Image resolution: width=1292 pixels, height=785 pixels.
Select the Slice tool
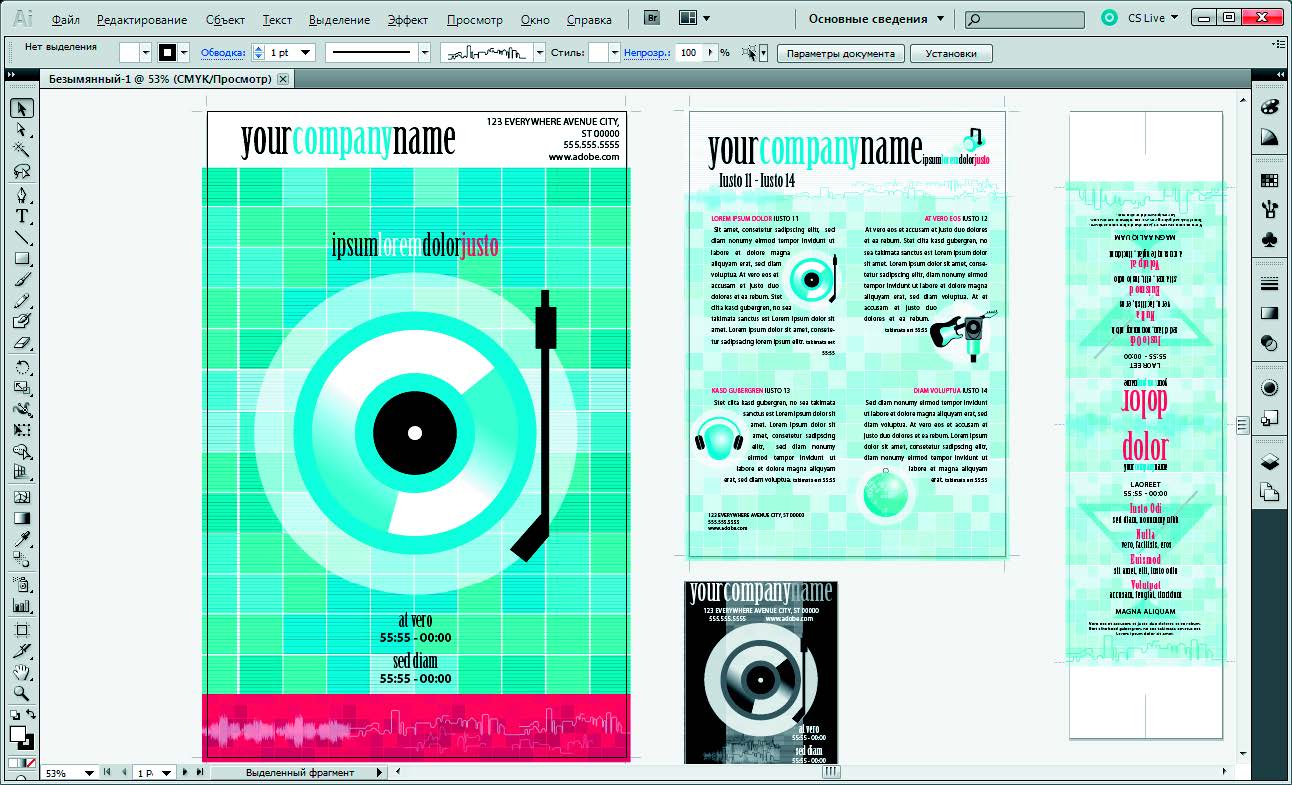tap(22, 651)
